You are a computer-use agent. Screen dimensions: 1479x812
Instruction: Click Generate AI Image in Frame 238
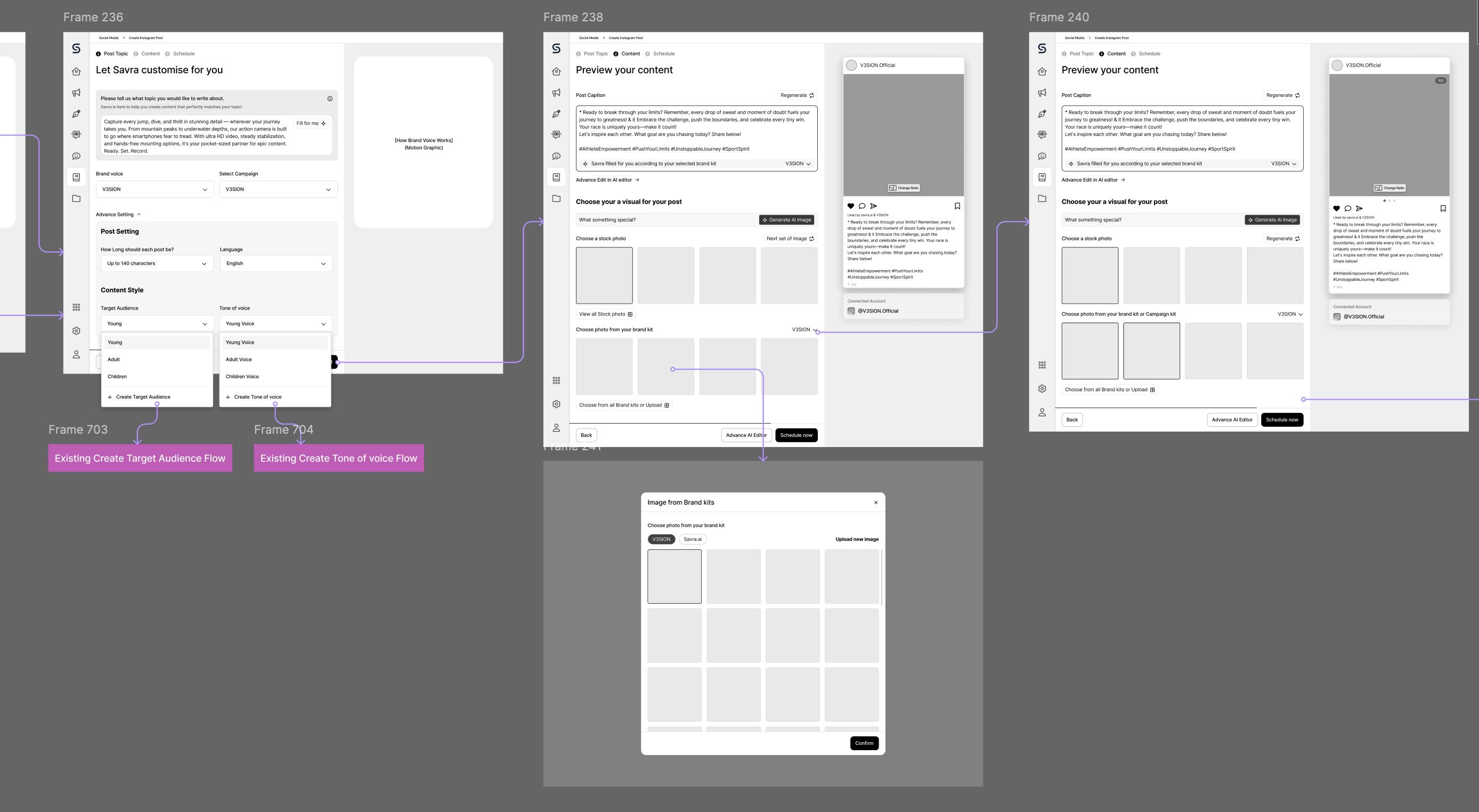(x=786, y=220)
